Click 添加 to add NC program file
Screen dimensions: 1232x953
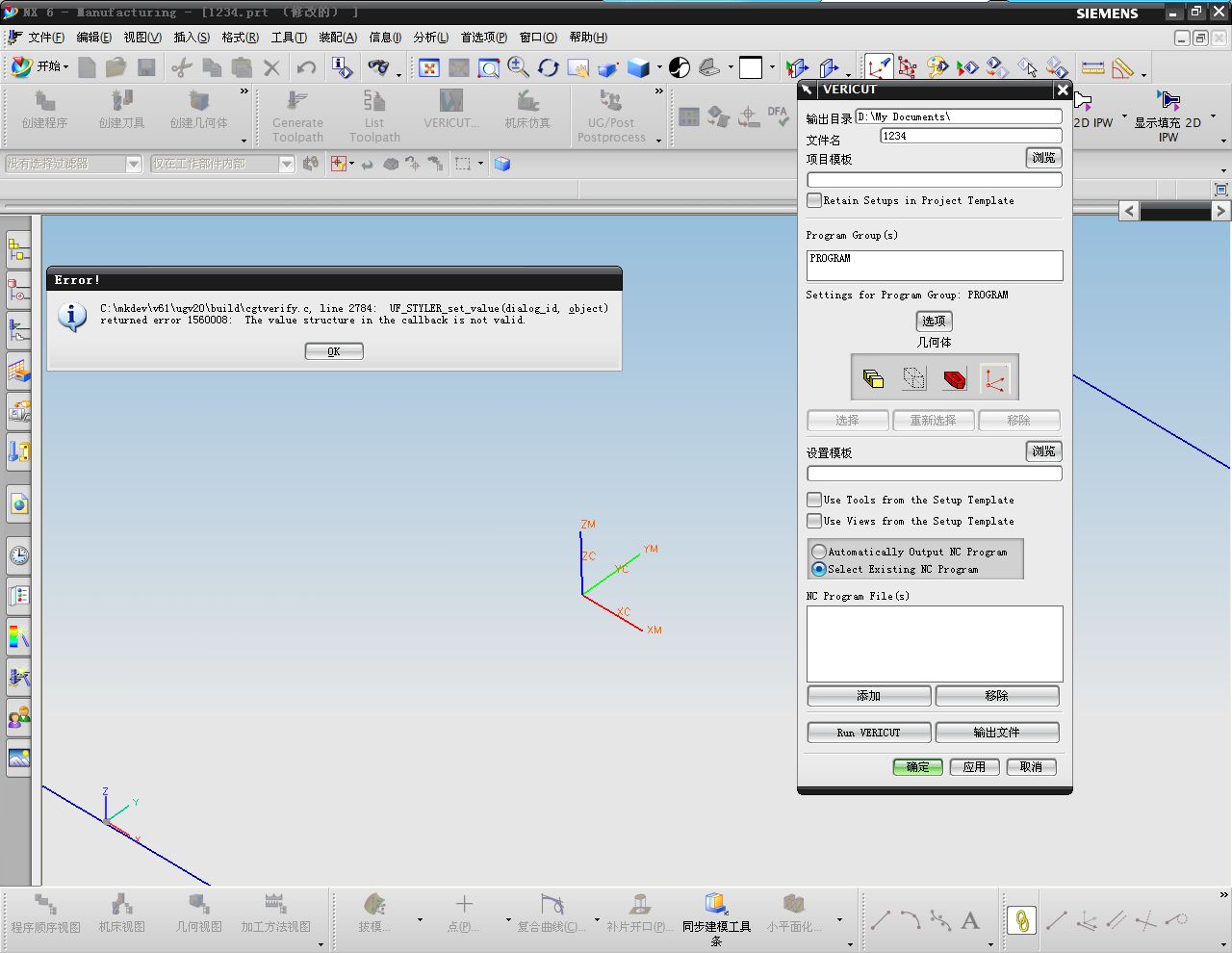pos(869,695)
